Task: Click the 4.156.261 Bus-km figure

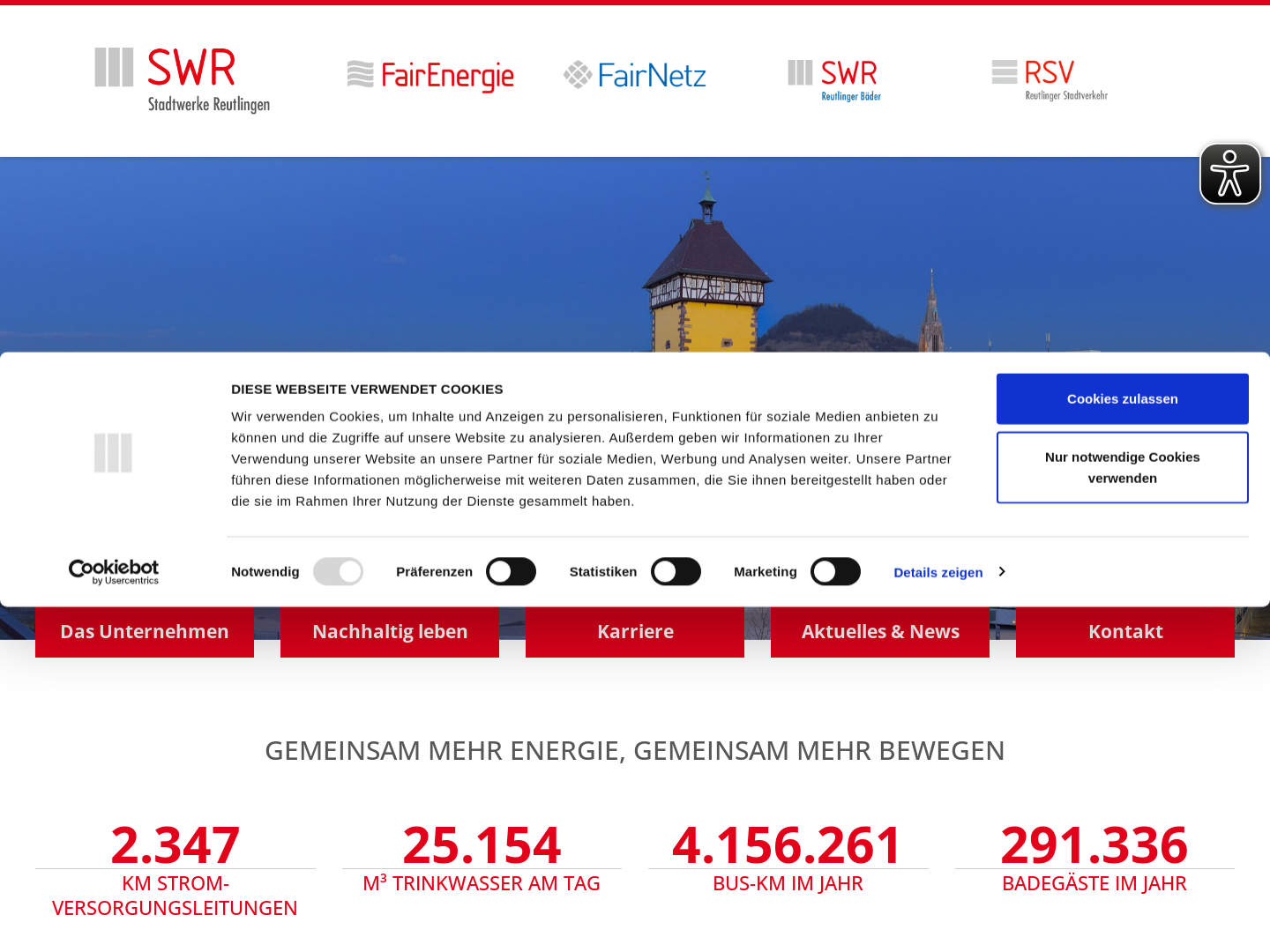Action: [x=788, y=844]
